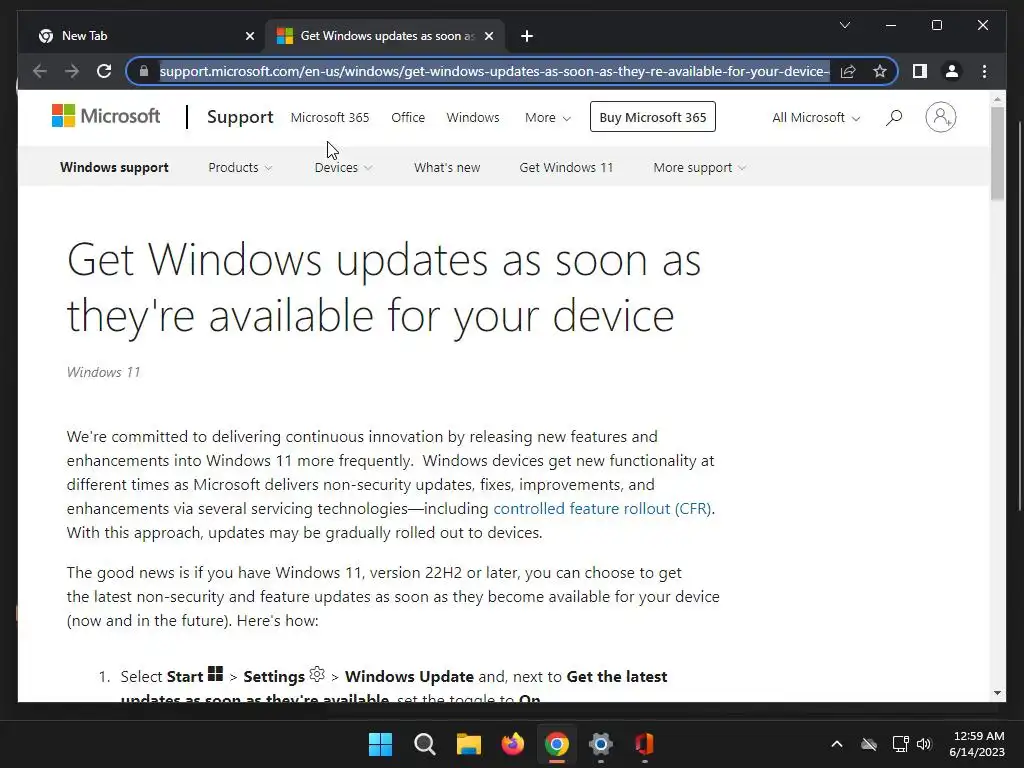The height and width of the screenshot is (768, 1024).
Task: Expand the Devices dropdown
Action: point(343,167)
